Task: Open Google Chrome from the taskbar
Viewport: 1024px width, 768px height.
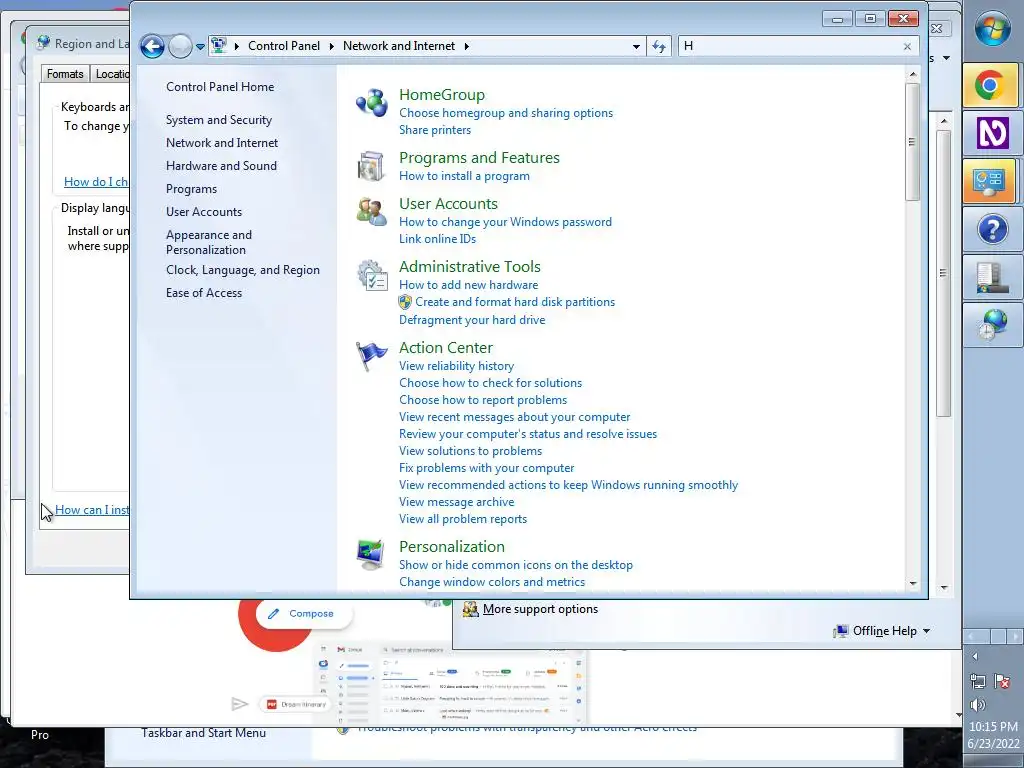Action: point(990,85)
